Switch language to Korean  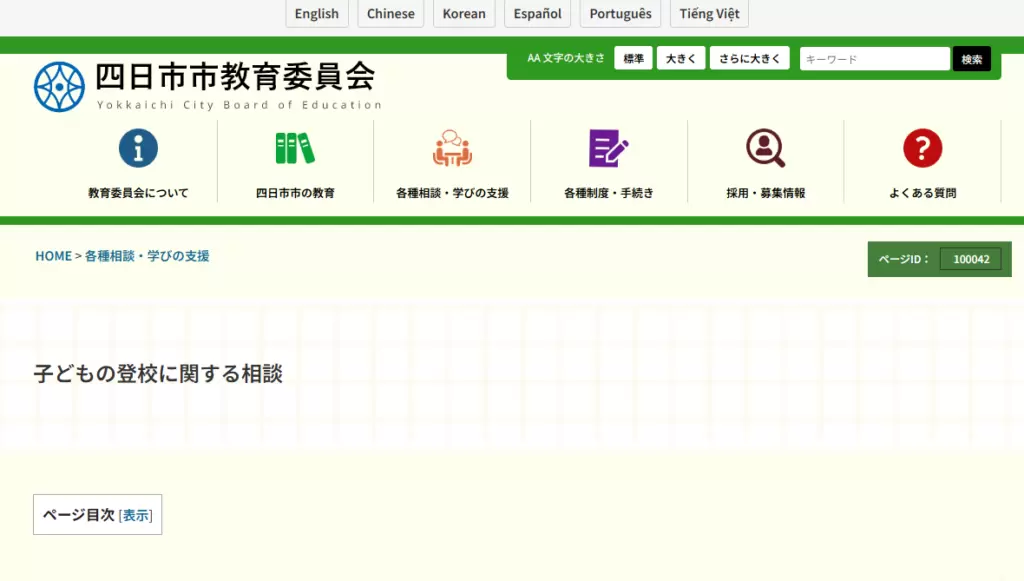tap(464, 14)
